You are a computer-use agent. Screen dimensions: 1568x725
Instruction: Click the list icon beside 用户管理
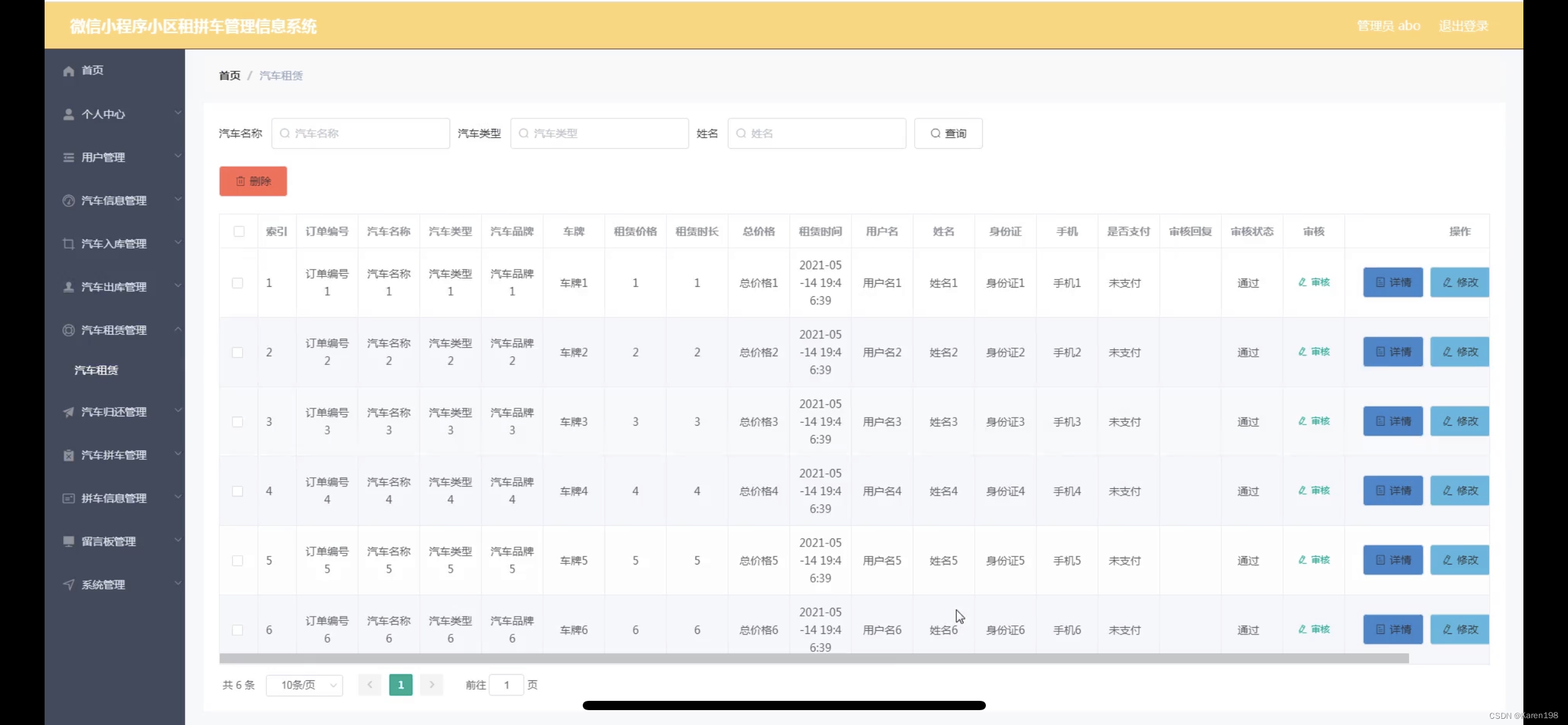tap(69, 157)
